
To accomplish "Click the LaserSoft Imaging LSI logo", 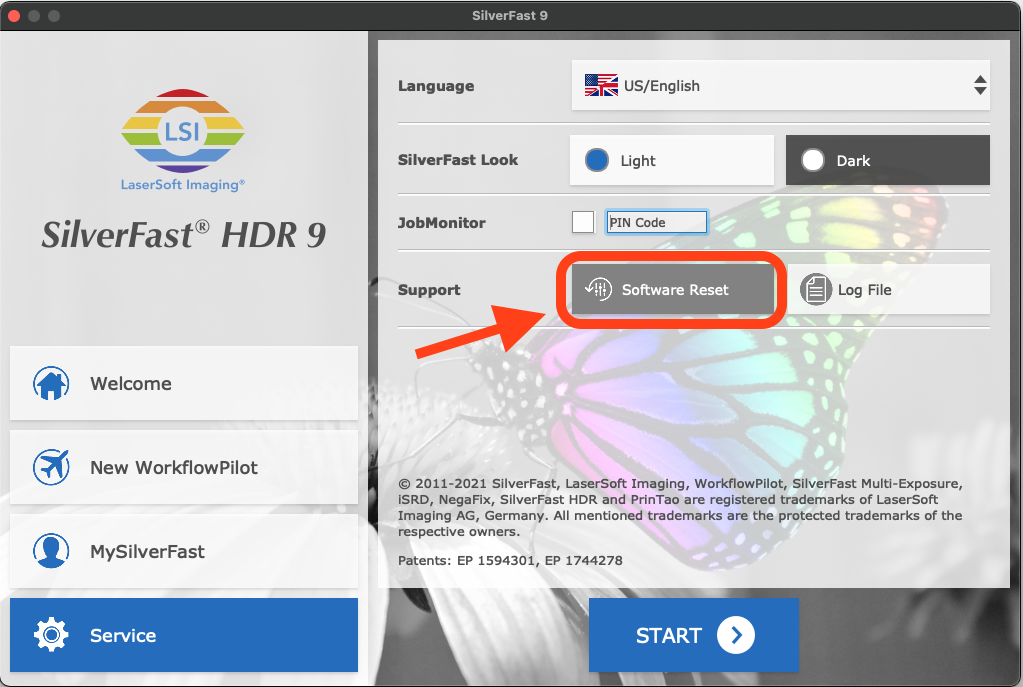I will click(183, 140).
